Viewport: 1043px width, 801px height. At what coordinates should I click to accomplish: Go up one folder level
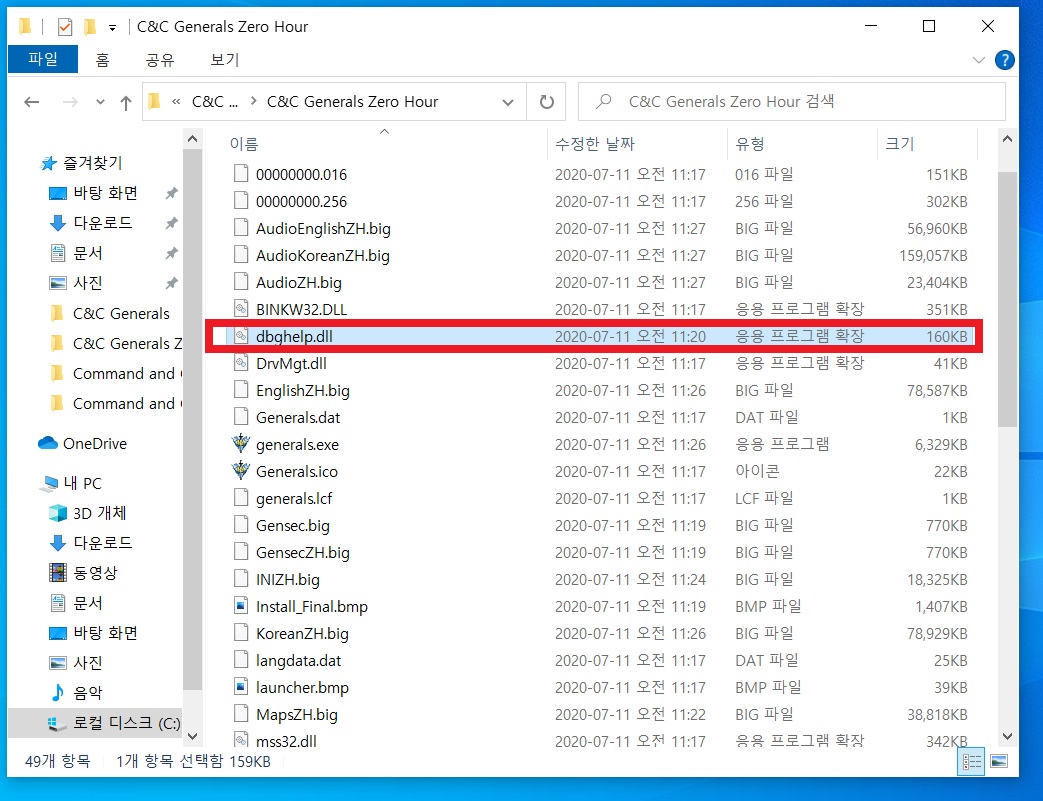click(126, 102)
